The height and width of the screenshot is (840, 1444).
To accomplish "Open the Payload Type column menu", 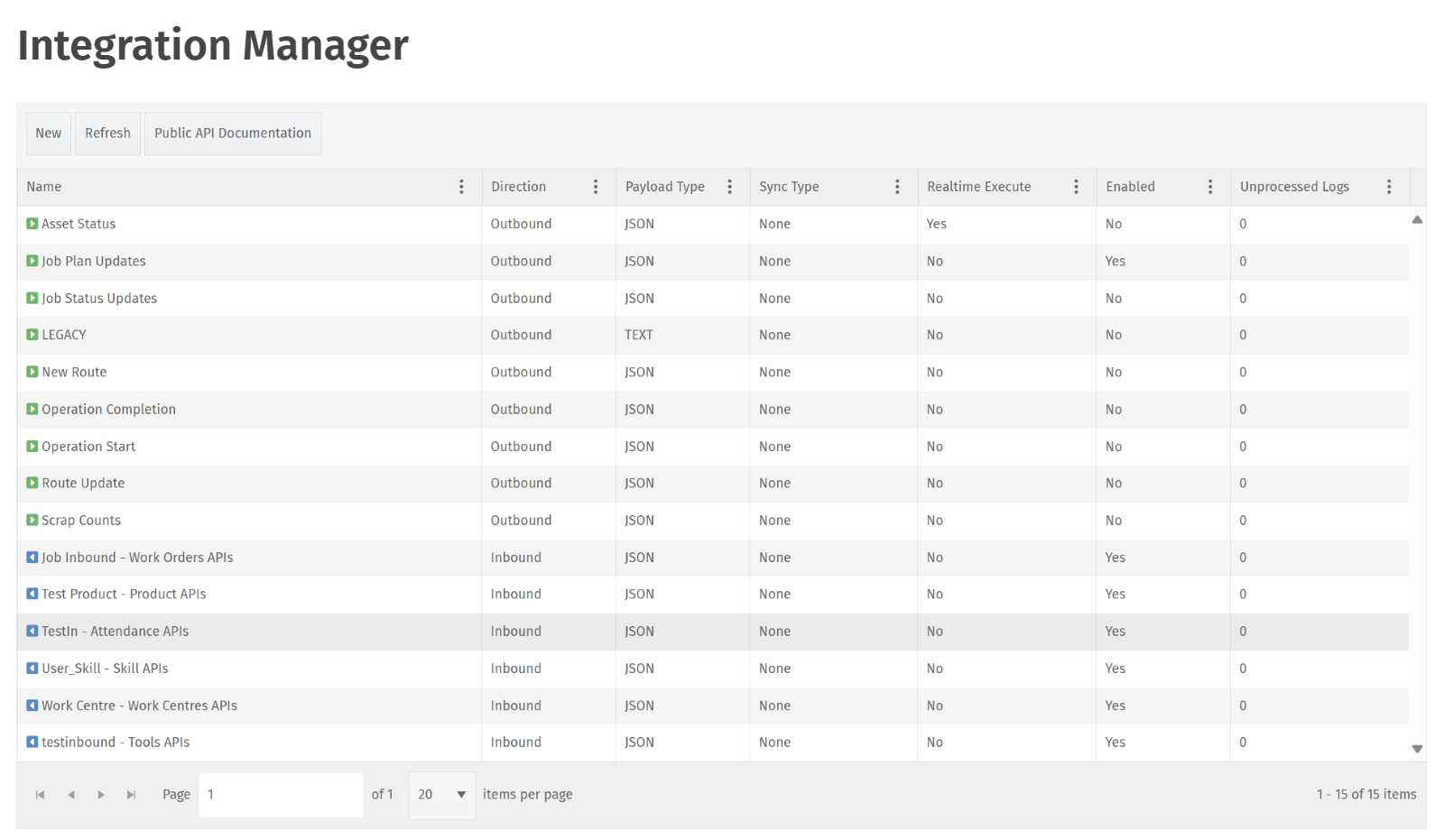I will (729, 187).
